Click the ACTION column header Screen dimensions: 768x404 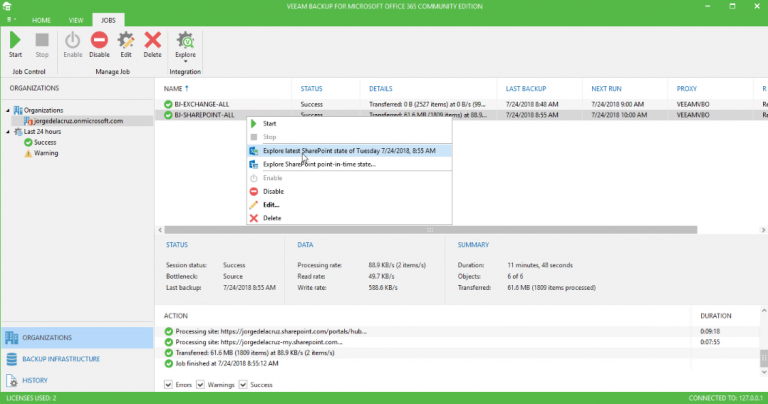coord(176,316)
